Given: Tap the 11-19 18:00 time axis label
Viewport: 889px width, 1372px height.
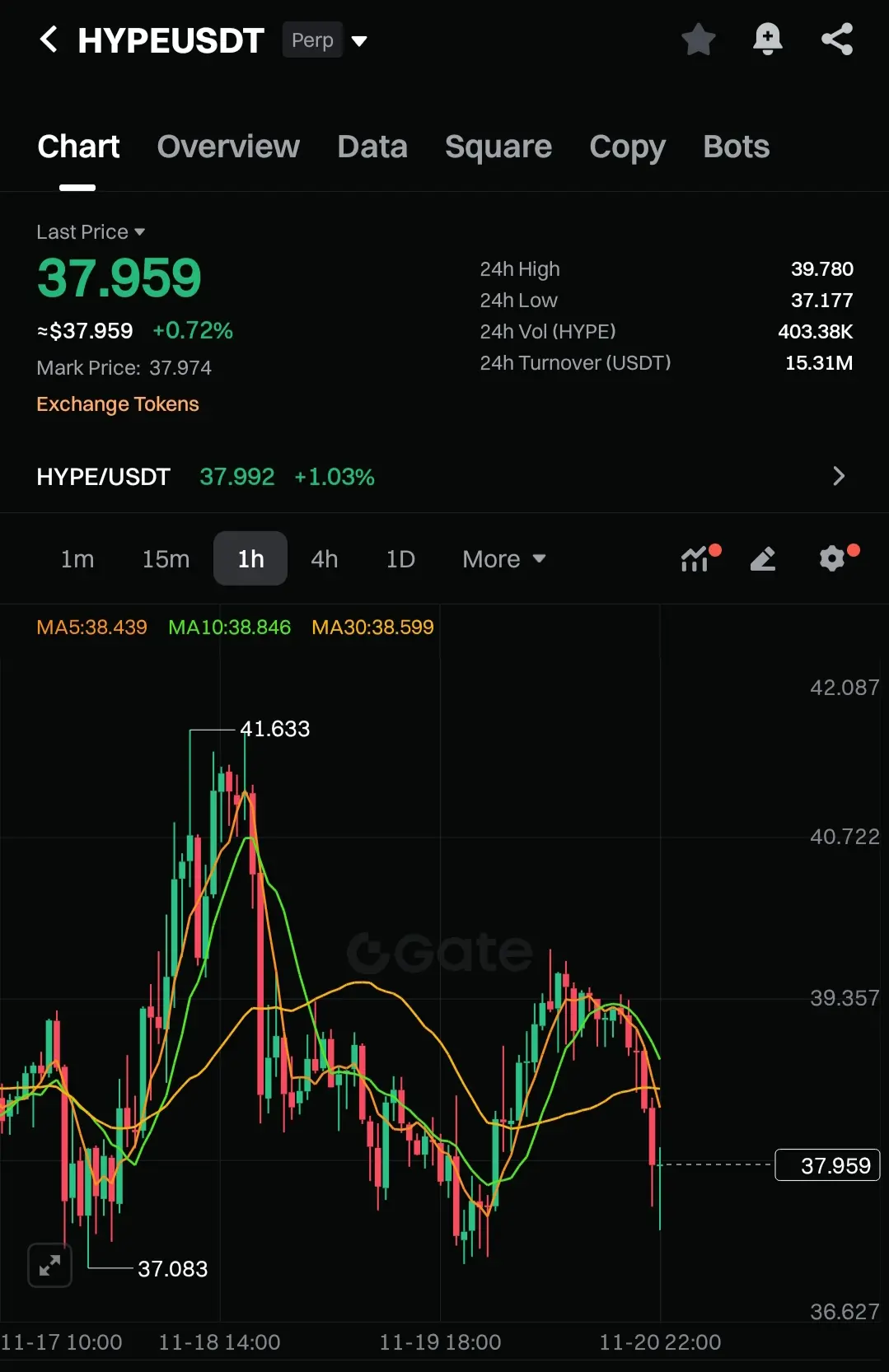Looking at the screenshot, I should click(440, 1342).
